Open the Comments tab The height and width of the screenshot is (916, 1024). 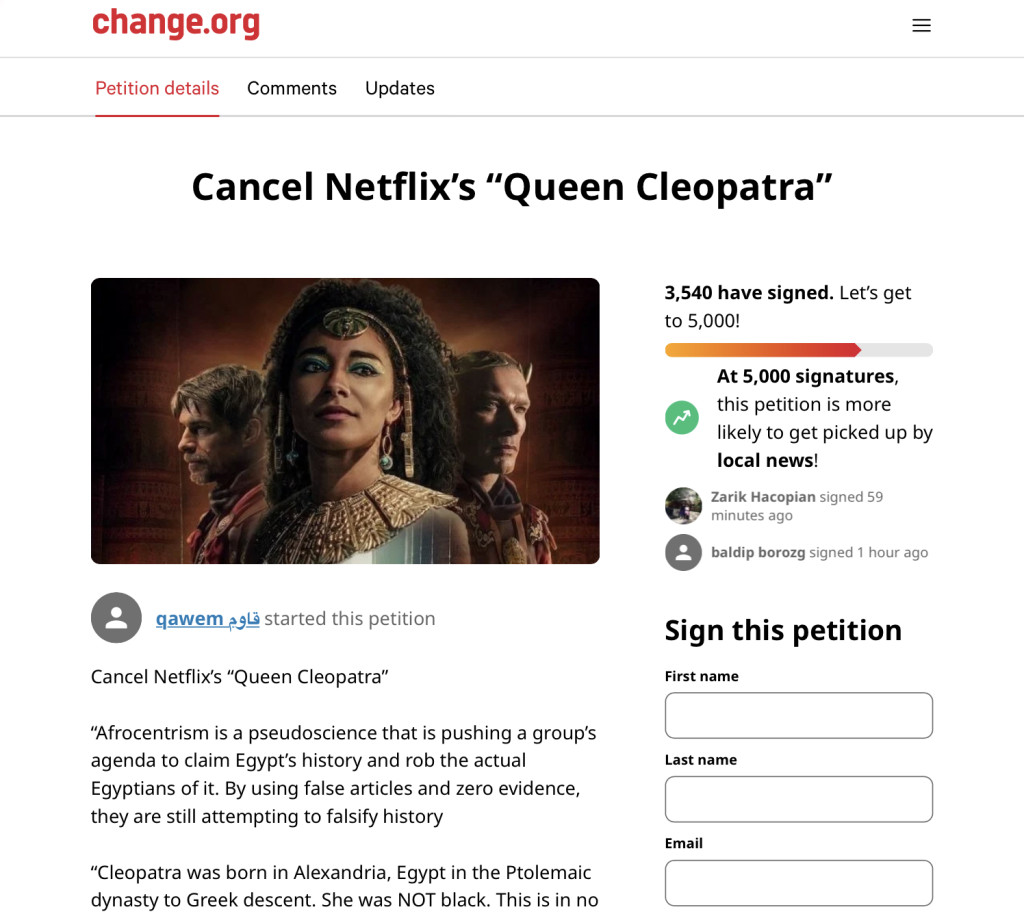(x=292, y=88)
